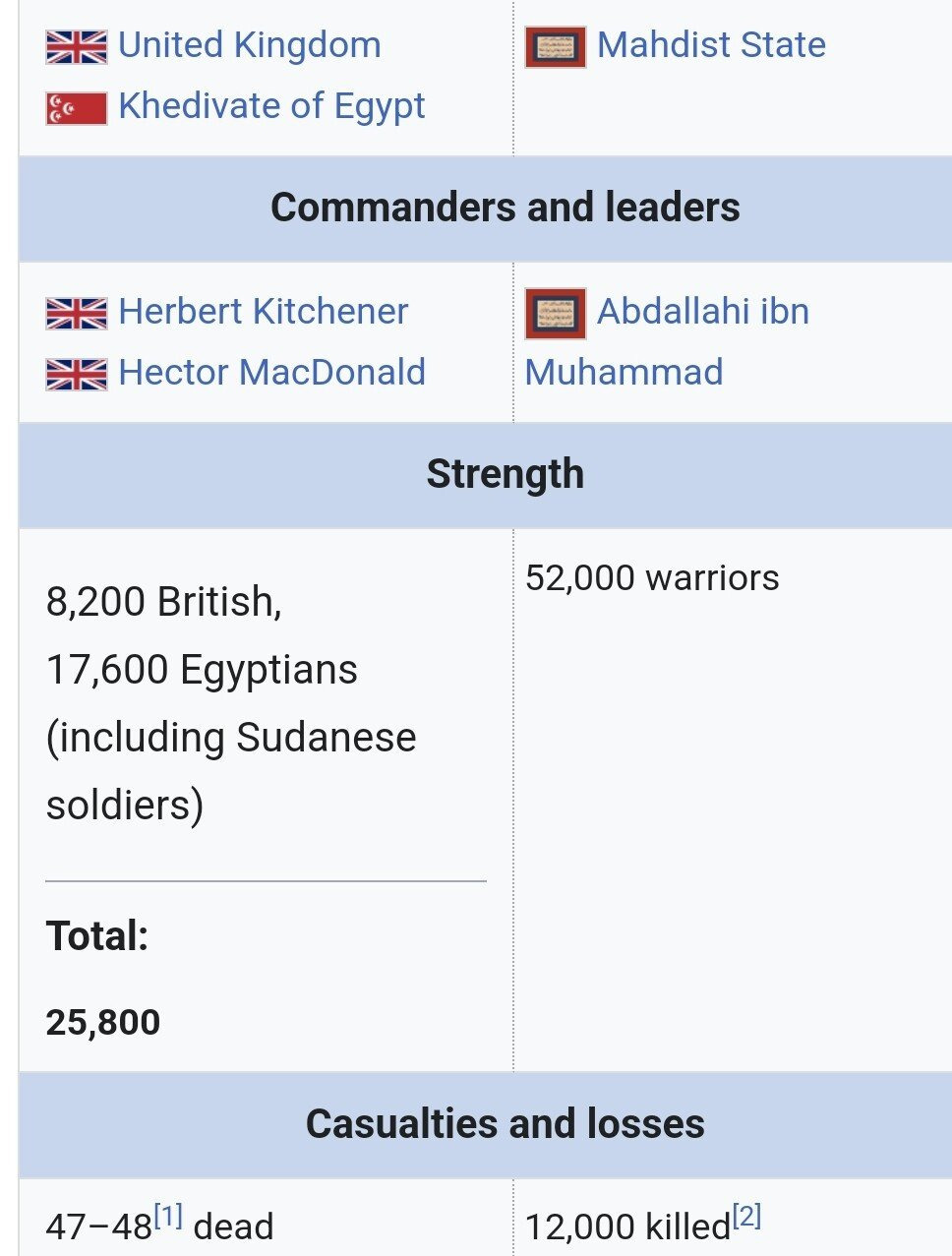Open the Abdallahi ibn Muhammad link
The image size is (952, 1256).
point(702,312)
